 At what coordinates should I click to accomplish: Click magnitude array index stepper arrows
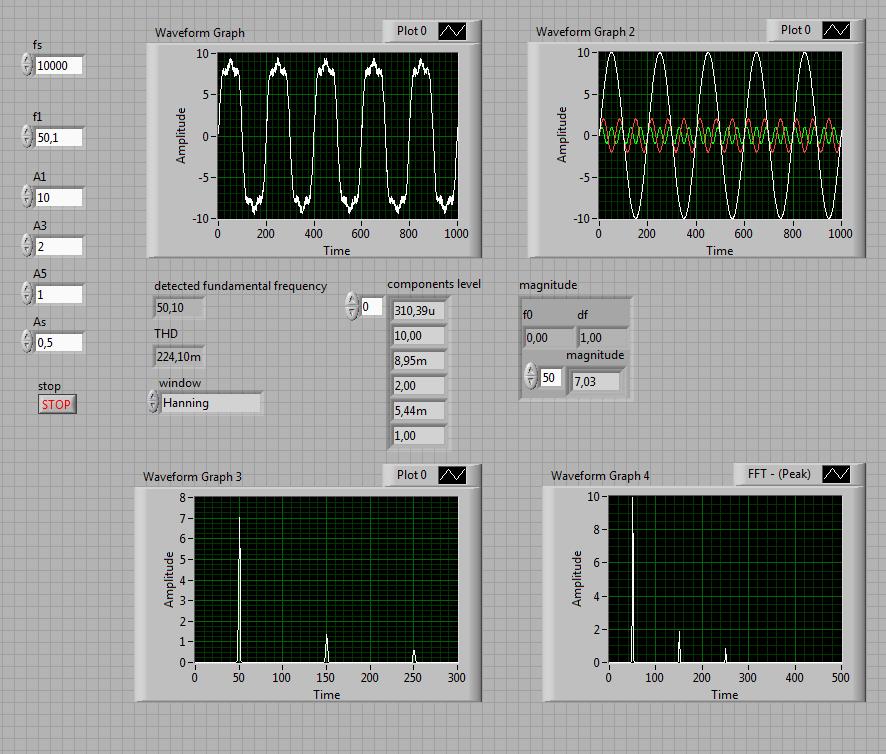pos(530,376)
